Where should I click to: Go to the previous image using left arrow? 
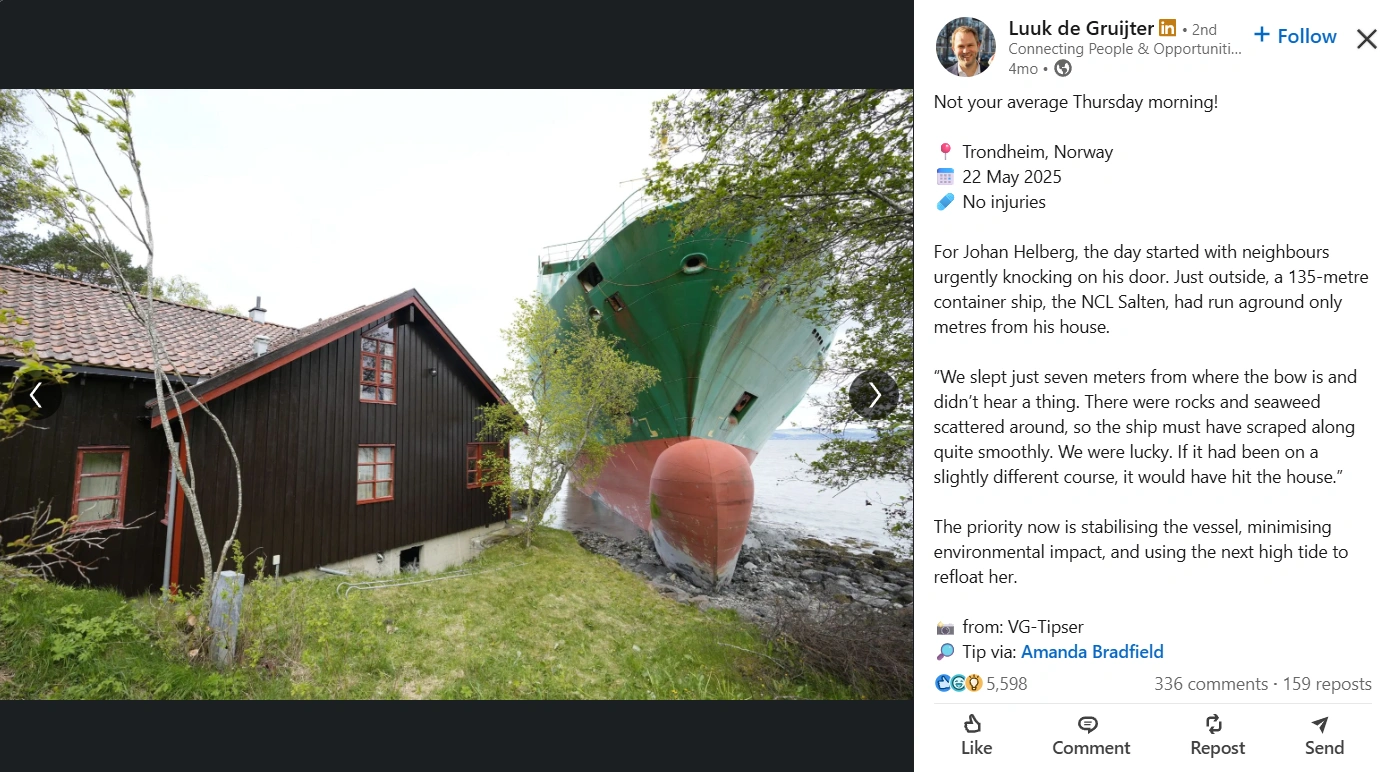pyautogui.click(x=36, y=395)
